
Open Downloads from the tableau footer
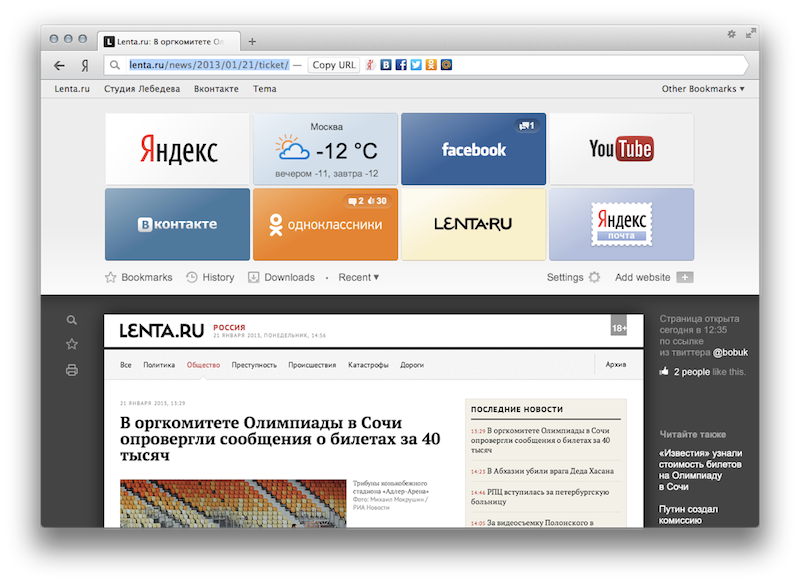tap(281, 277)
